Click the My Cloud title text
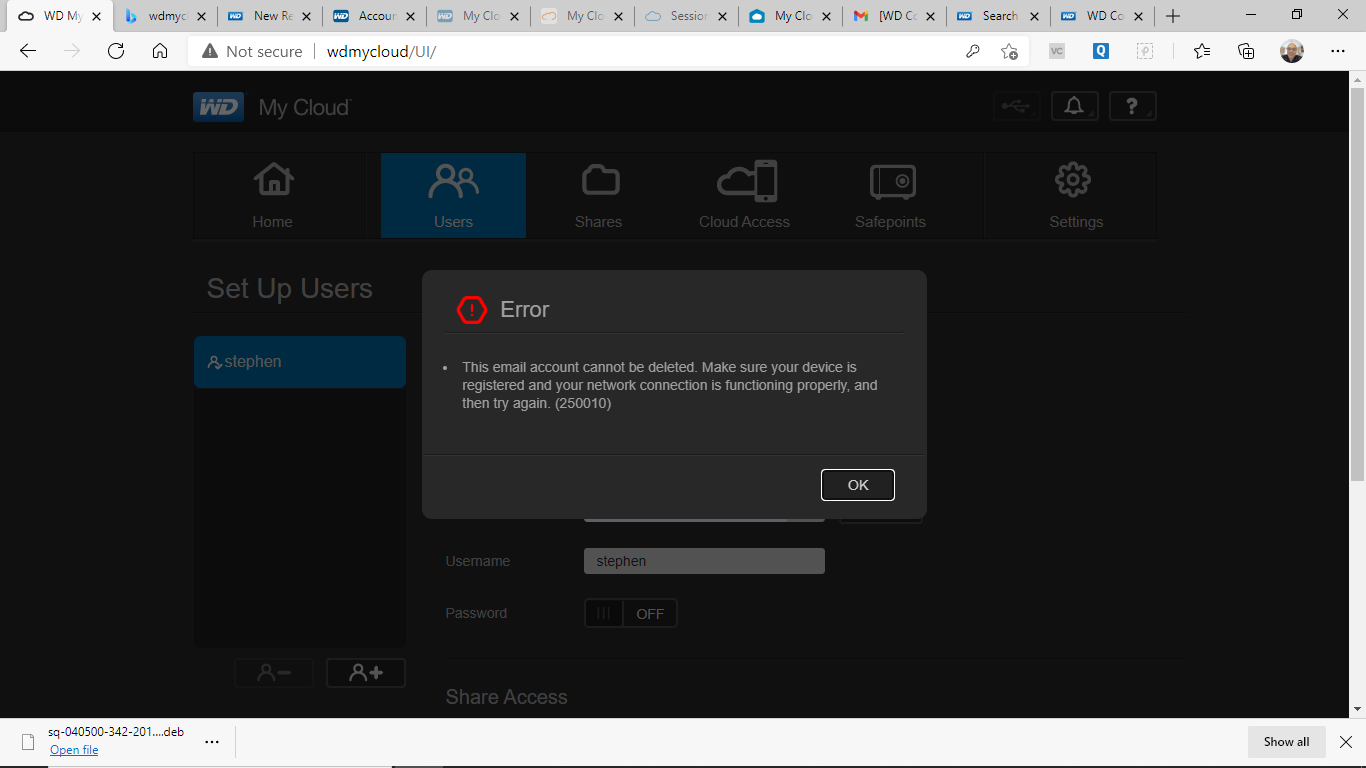Image resolution: width=1366 pixels, height=768 pixels. pos(305,107)
